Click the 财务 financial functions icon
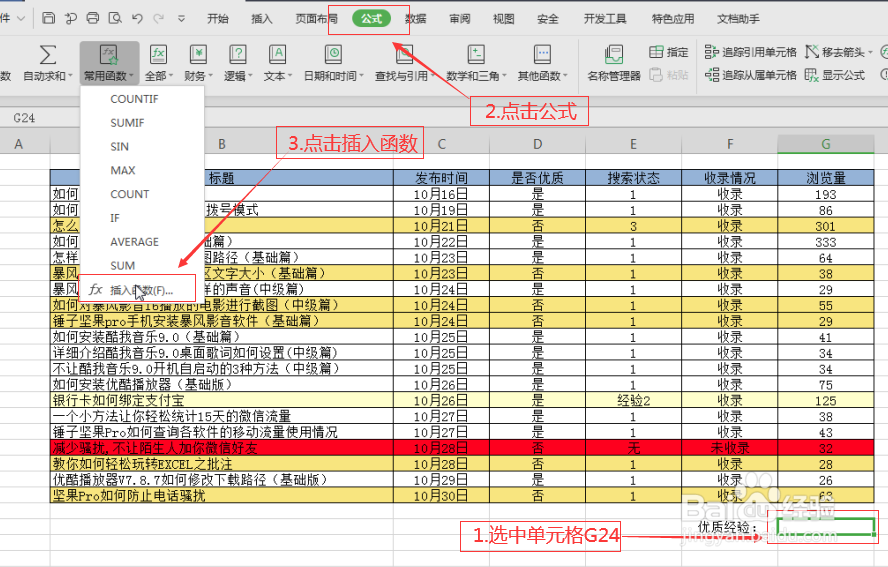 pyautogui.click(x=198, y=55)
